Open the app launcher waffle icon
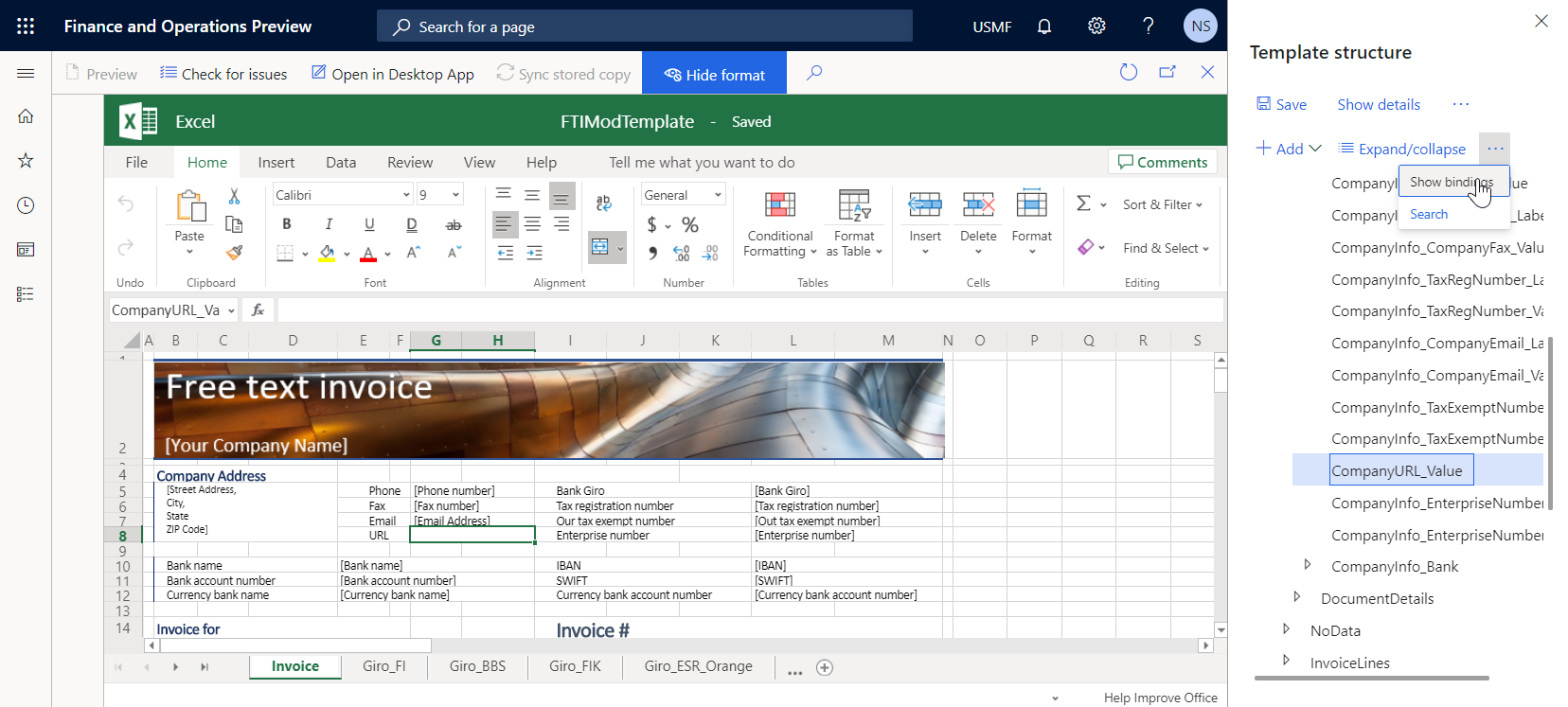The width and height of the screenshot is (1568, 707). point(26,27)
